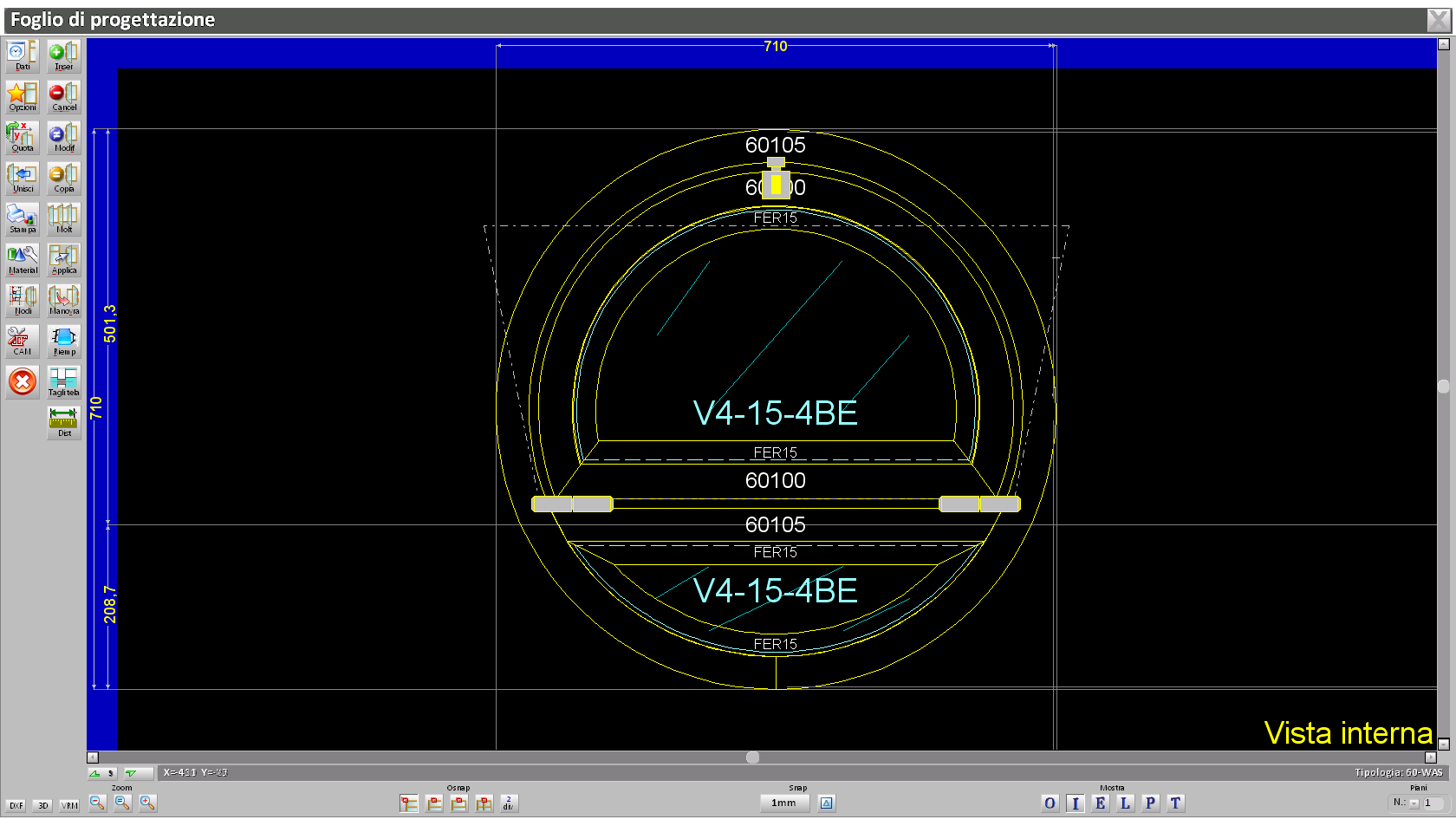Click the vertical scrollbar thumb
Screen dimensions: 1456x826
click(x=1444, y=387)
